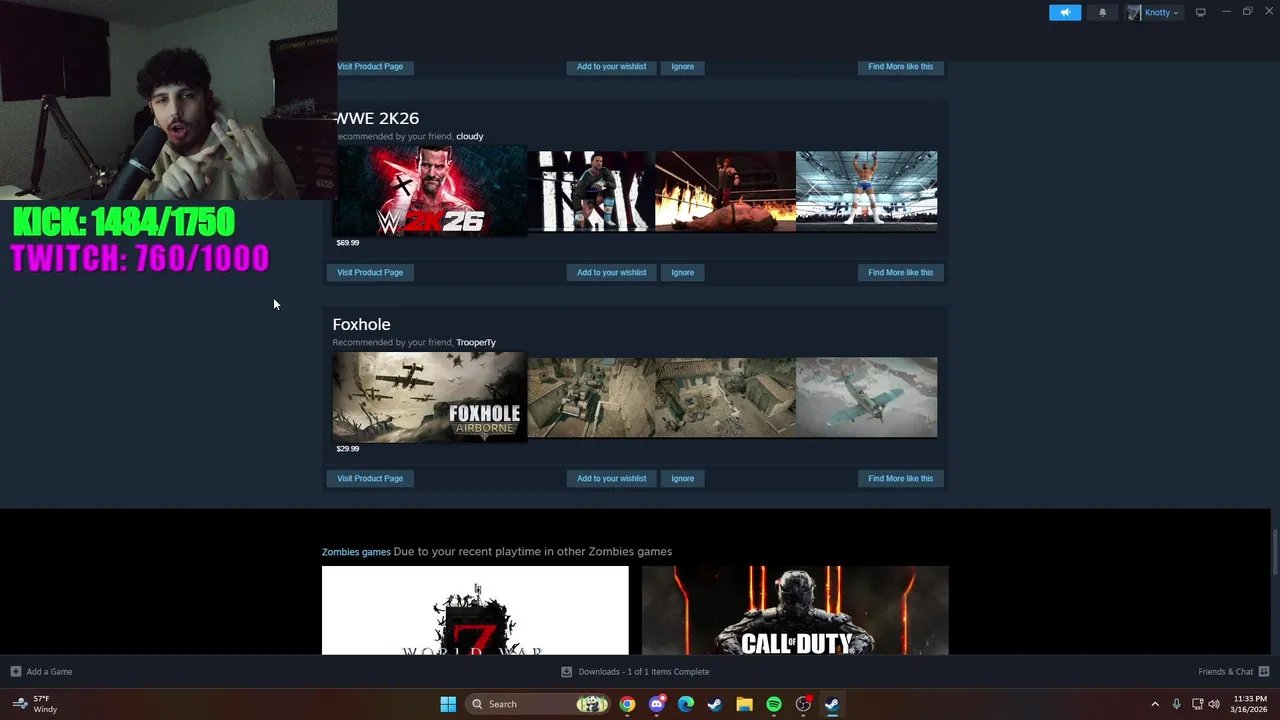The image size is (1280, 720).
Task: Open the Zombies games tag link
Action: [x=356, y=551]
